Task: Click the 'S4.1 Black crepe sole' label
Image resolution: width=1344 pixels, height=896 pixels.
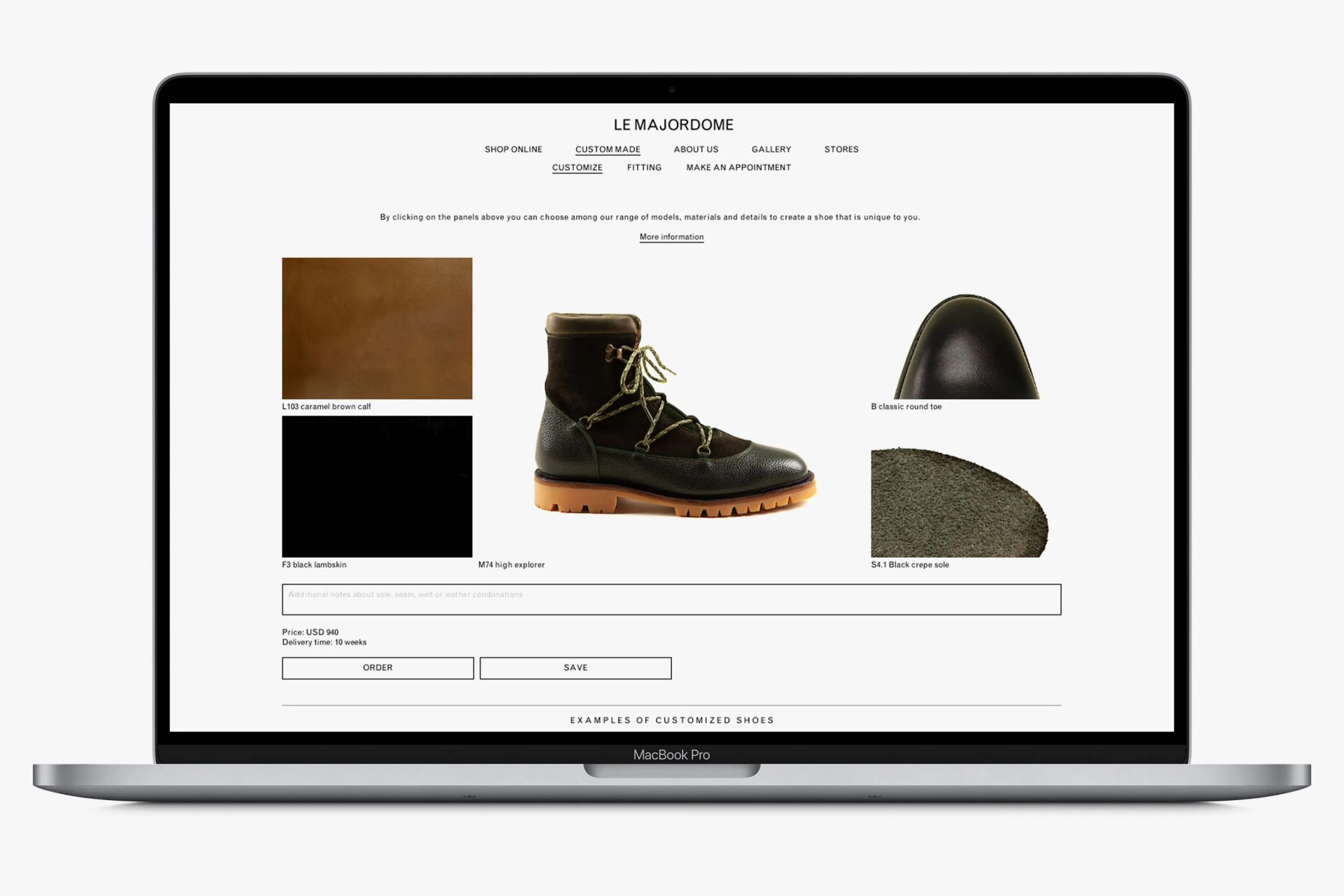Action: pos(910,565)
